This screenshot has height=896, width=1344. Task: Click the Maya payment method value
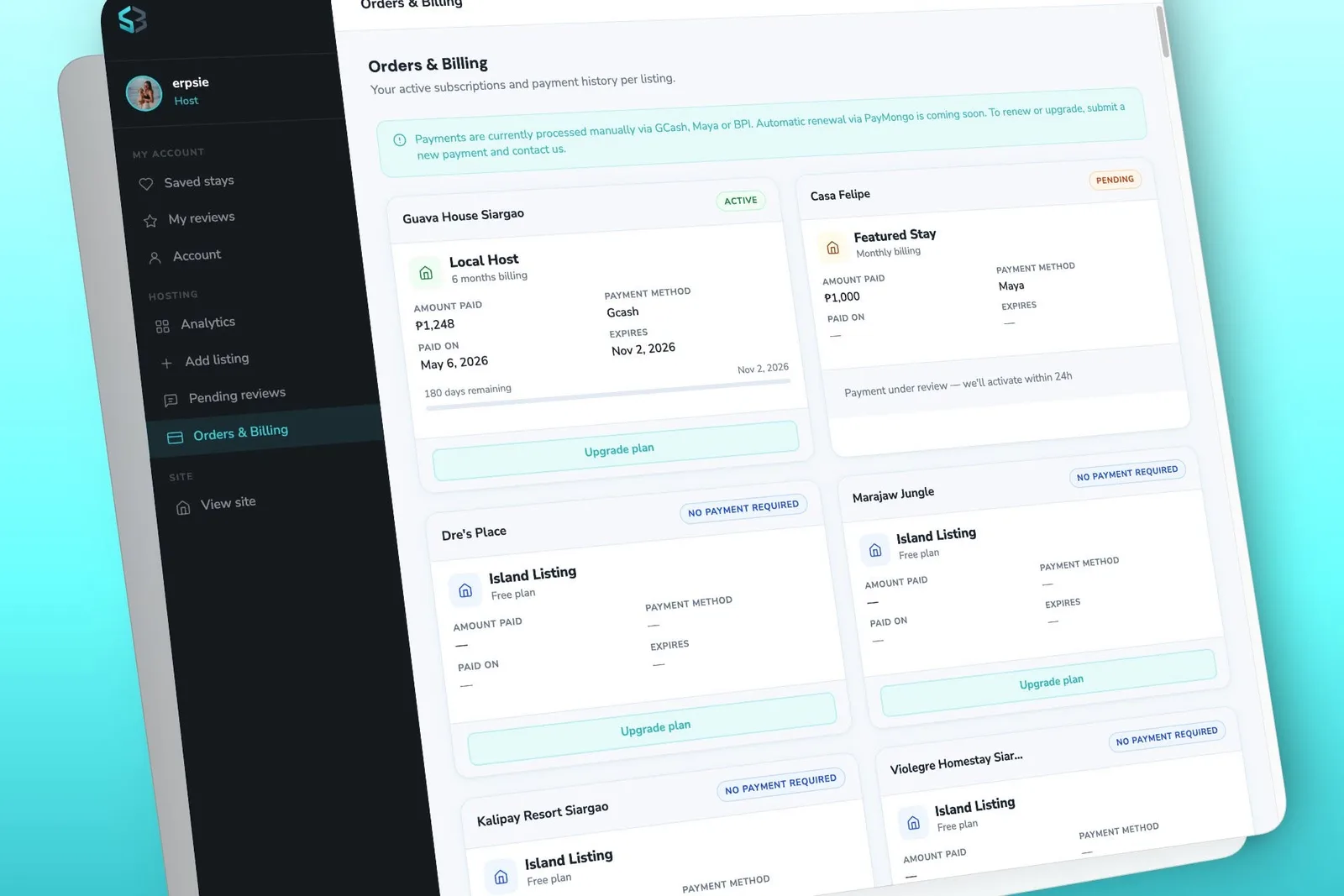(1011, 286)
